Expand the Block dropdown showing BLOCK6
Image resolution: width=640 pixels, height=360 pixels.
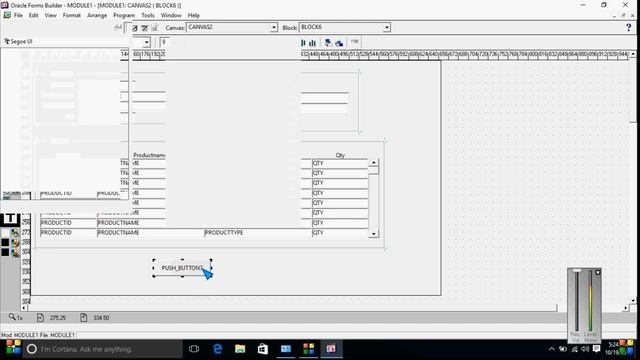pos(386,27)
